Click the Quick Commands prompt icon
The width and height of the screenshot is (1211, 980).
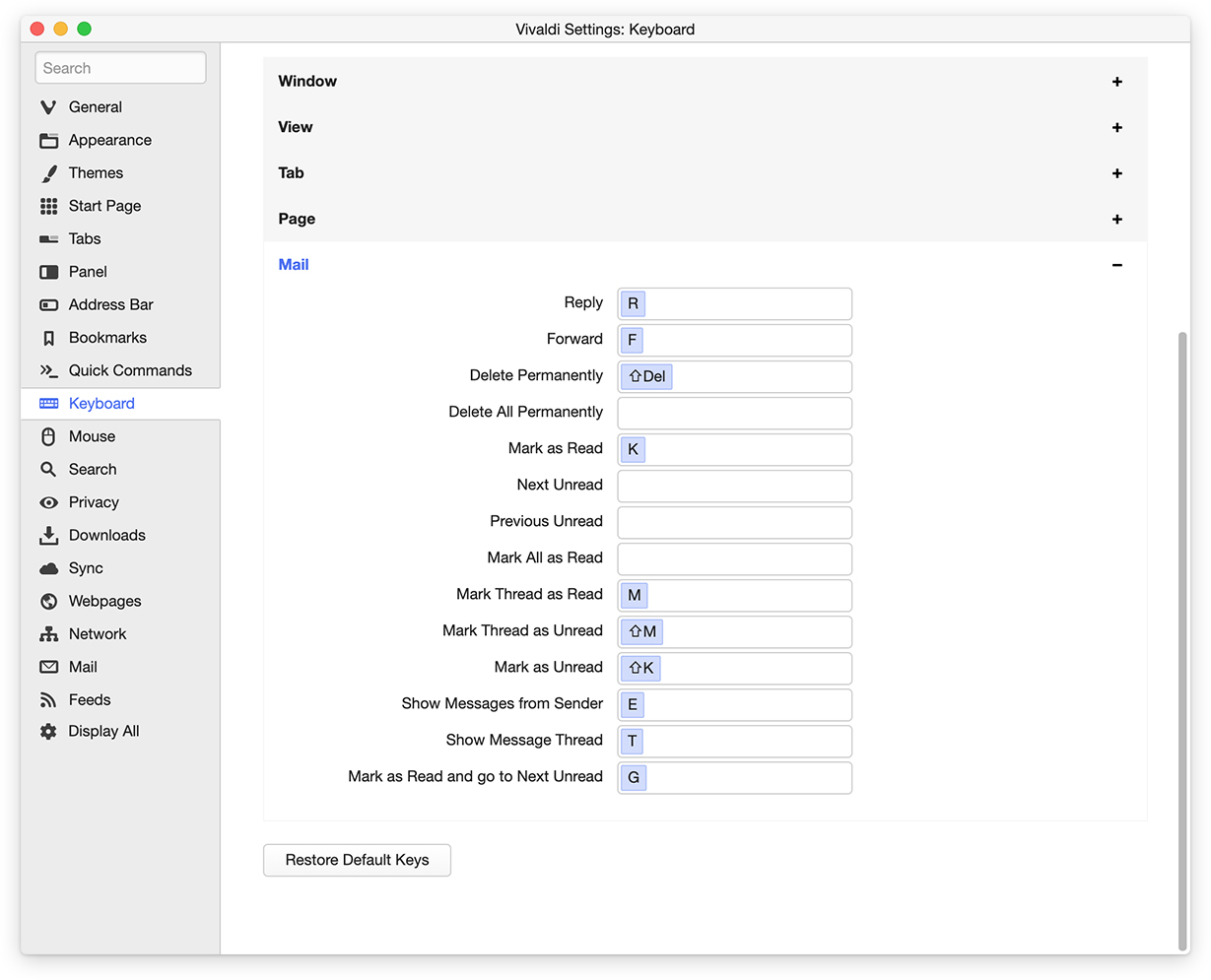[48, 371]
